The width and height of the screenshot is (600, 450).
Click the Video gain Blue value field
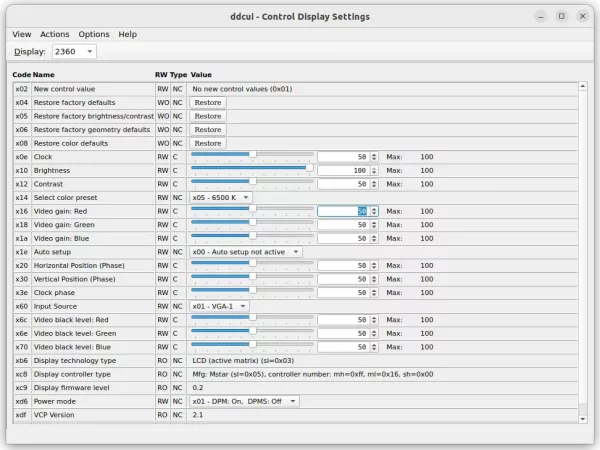344,238
